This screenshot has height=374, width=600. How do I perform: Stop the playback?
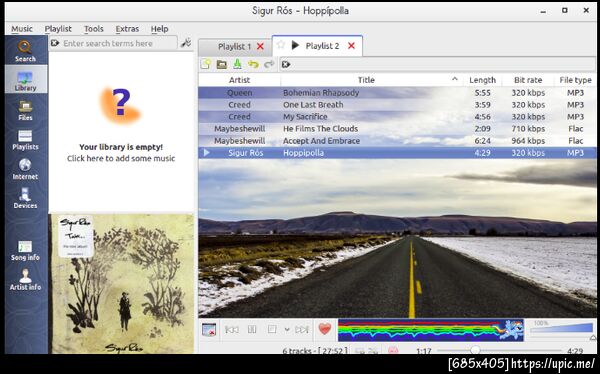[x=272, y=329]
